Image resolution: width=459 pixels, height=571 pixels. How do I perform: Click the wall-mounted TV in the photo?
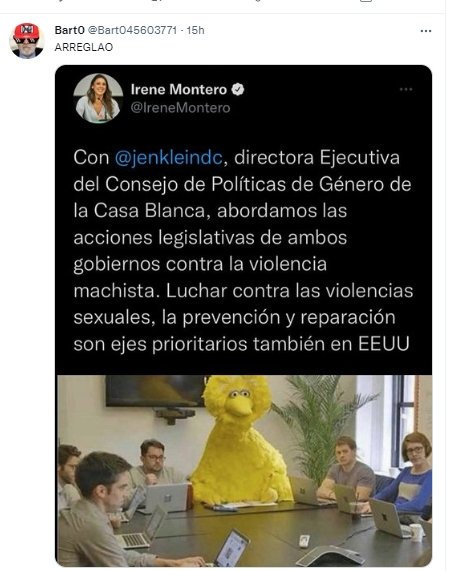(156, 391)
